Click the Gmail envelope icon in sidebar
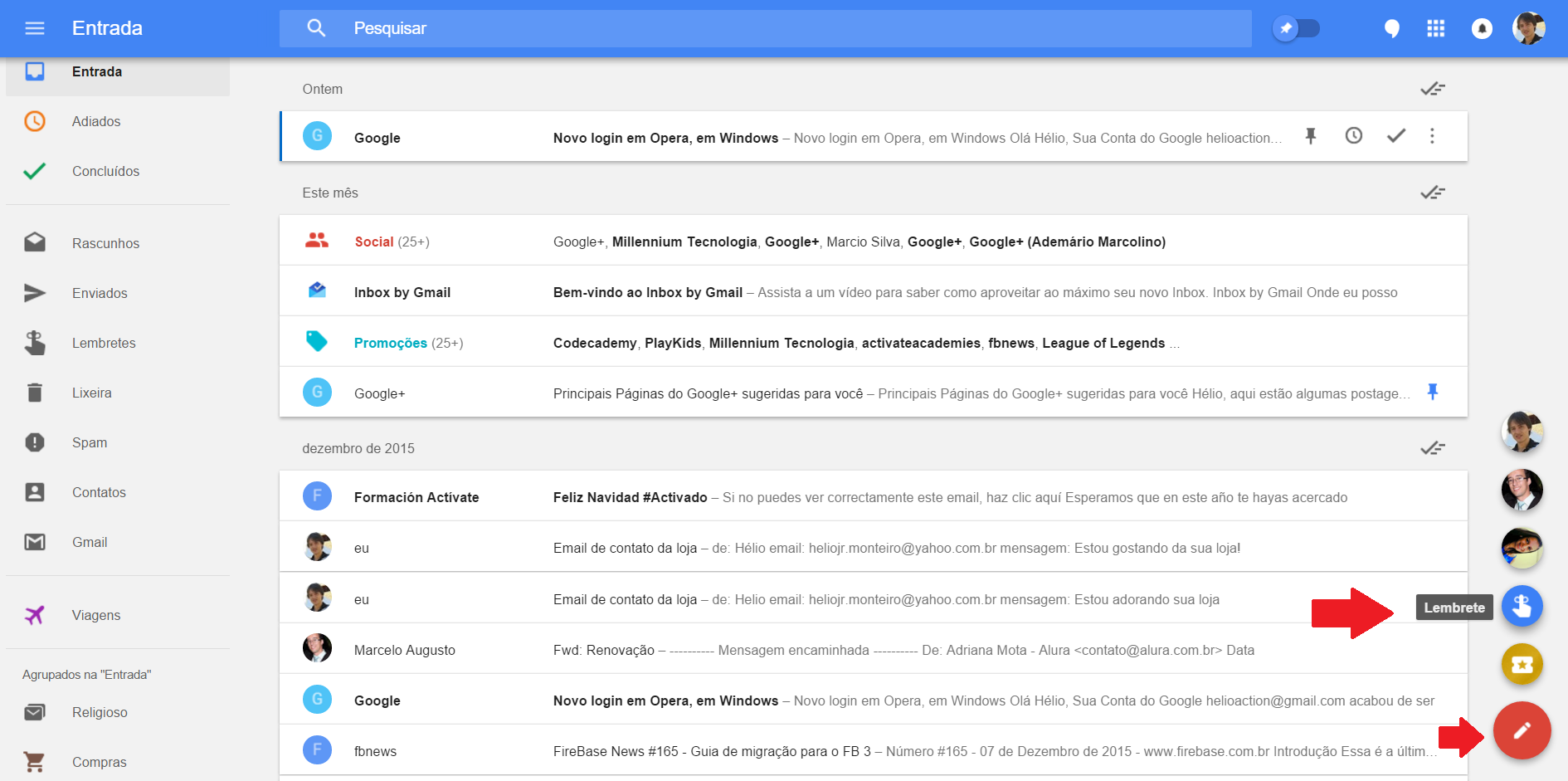The height and width of the screenshot is (781, 1568). coord(35,542)
